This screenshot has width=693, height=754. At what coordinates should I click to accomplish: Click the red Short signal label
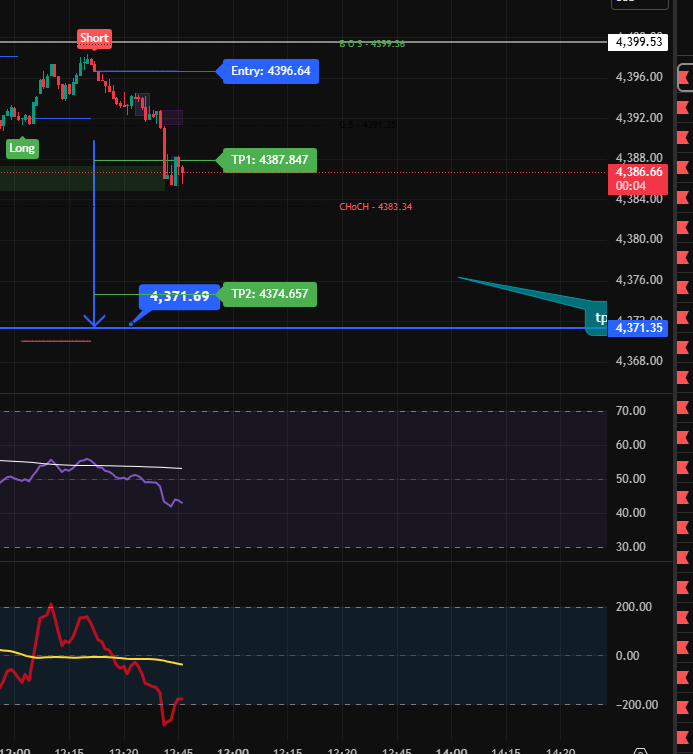pos(94,39)
